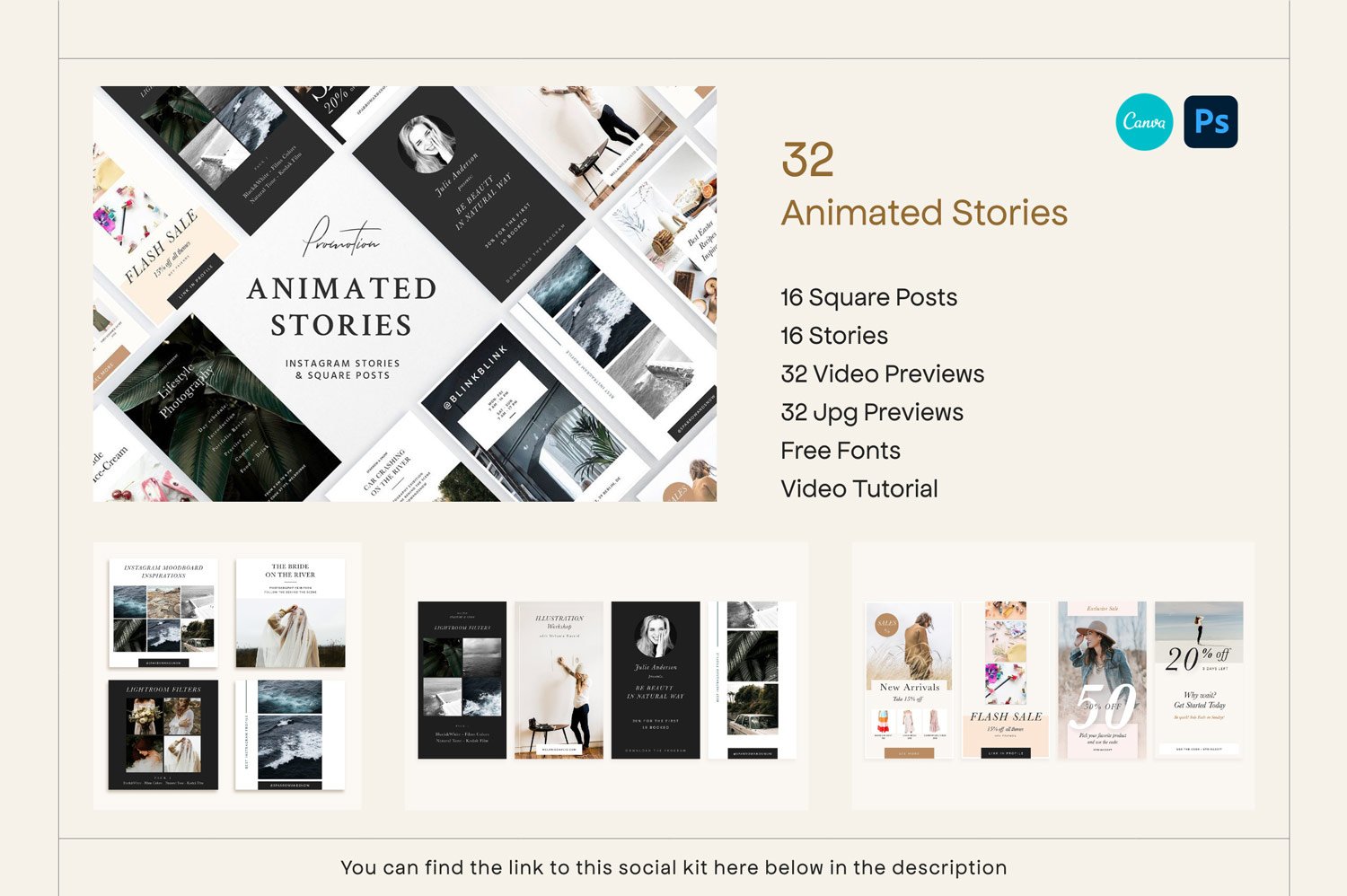Open the 50% Off Exclusive Sale story
Viewport: 1347px width, 896px height.
pos(1103,680)
